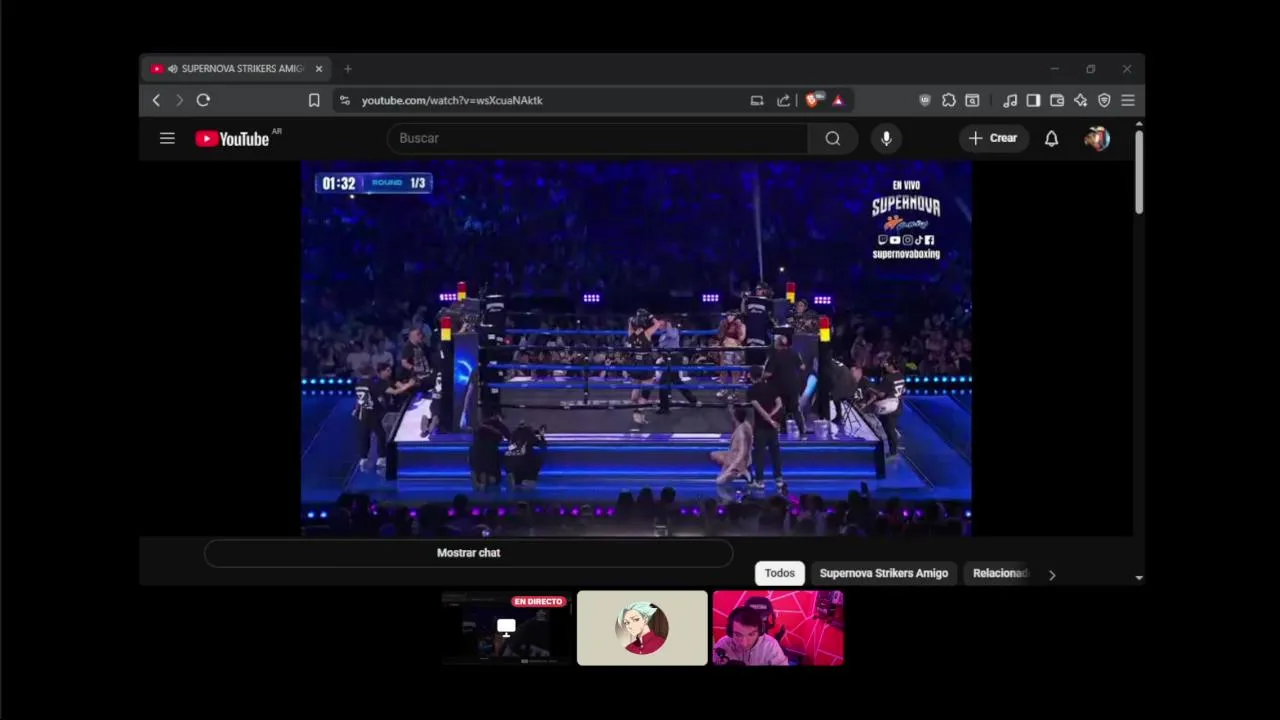Open the YouTube guide hamburger menu

167,138
